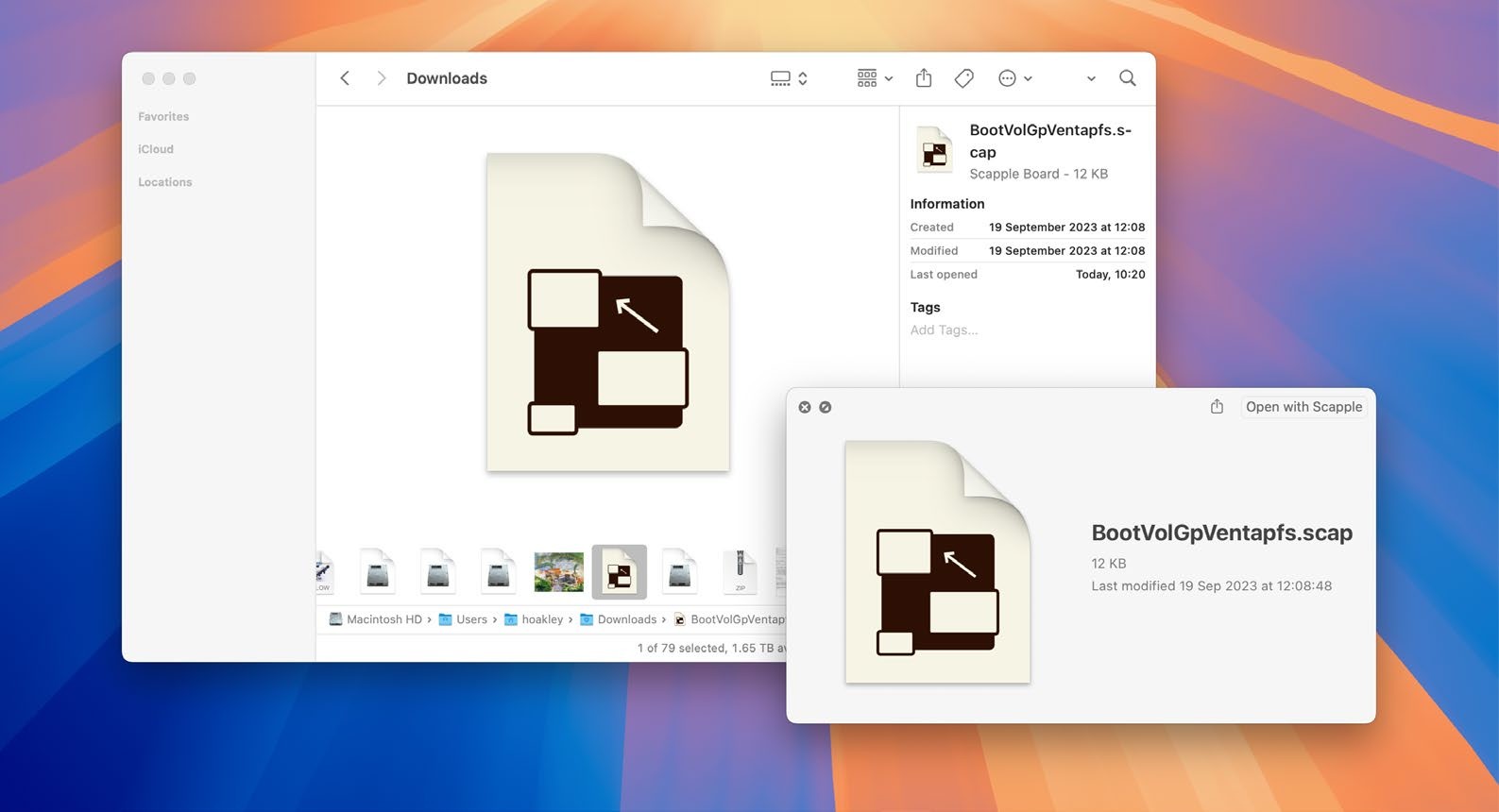
Task: Click the Tags section header
Action: click(x=926, y=307)
